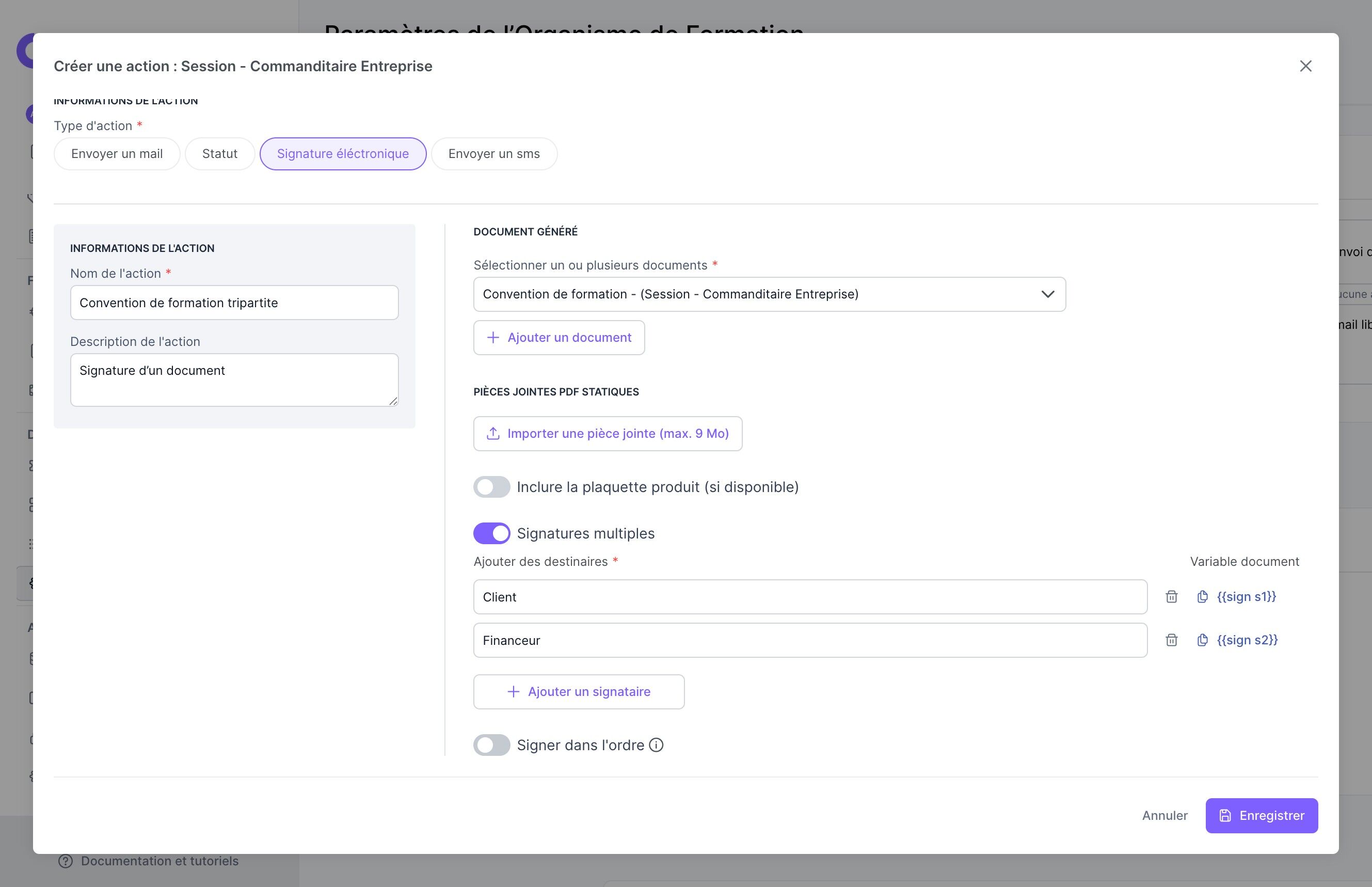Enable Inclure la plaquette produit toggle
The image size is (1372, 887).
(491, 487)
